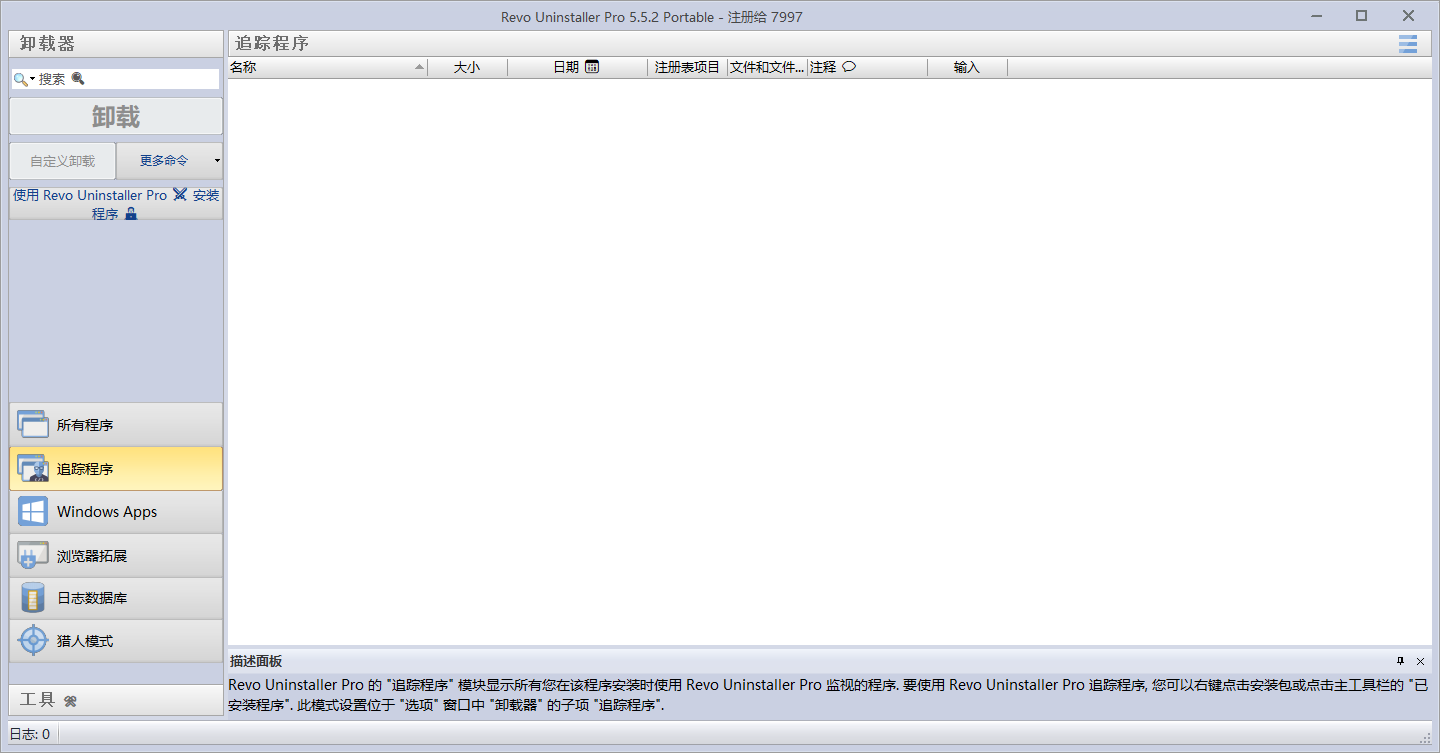Click the hunter mode crosshair icon
1440x753 pixels.
[33, 641]
